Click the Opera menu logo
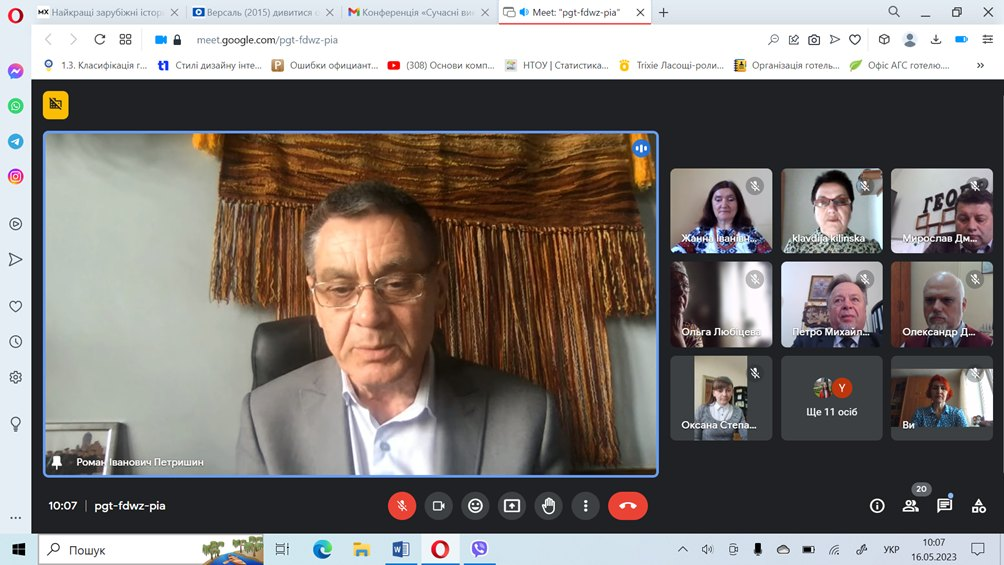 (15, 15)
